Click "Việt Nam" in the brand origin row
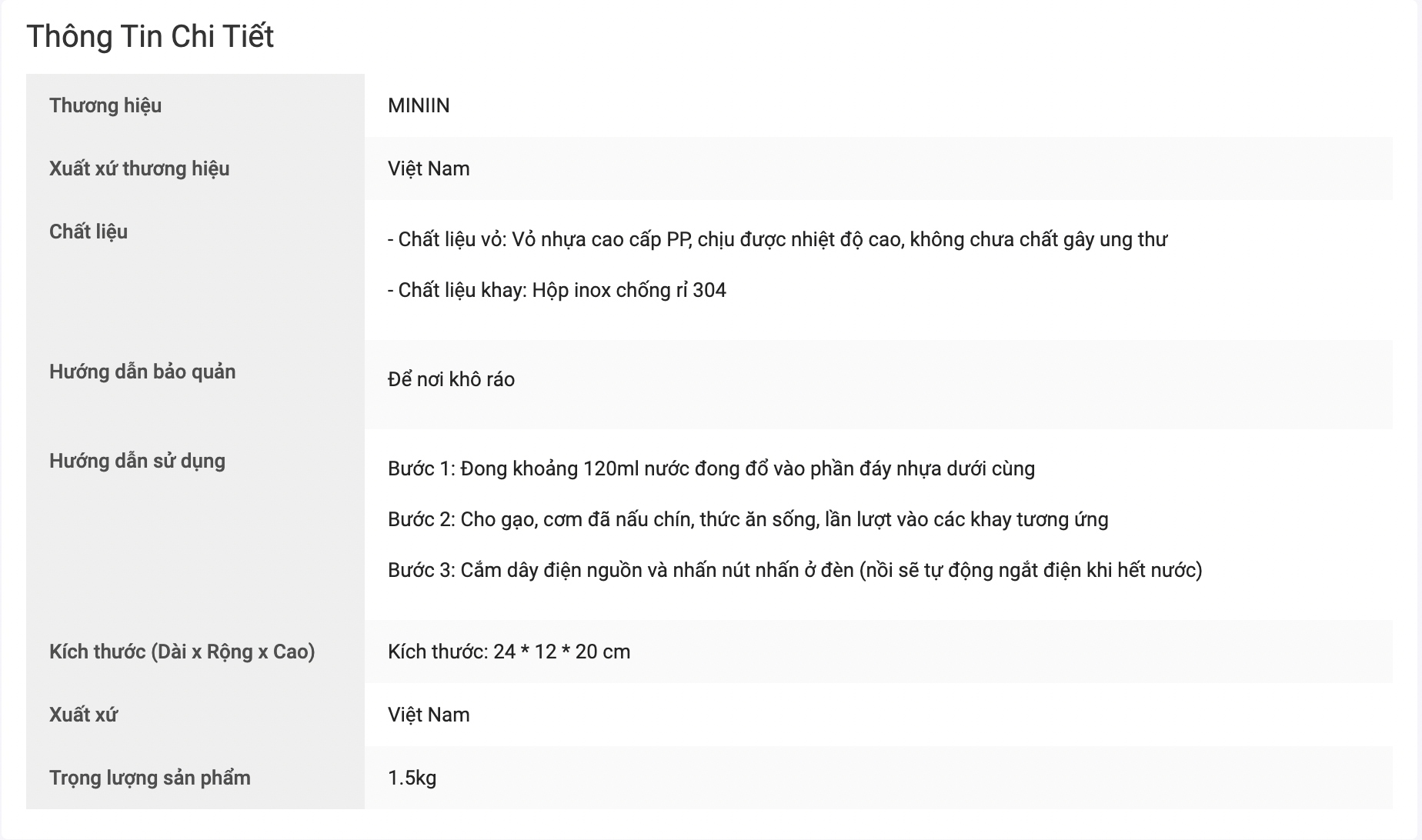 coord(429,168)
